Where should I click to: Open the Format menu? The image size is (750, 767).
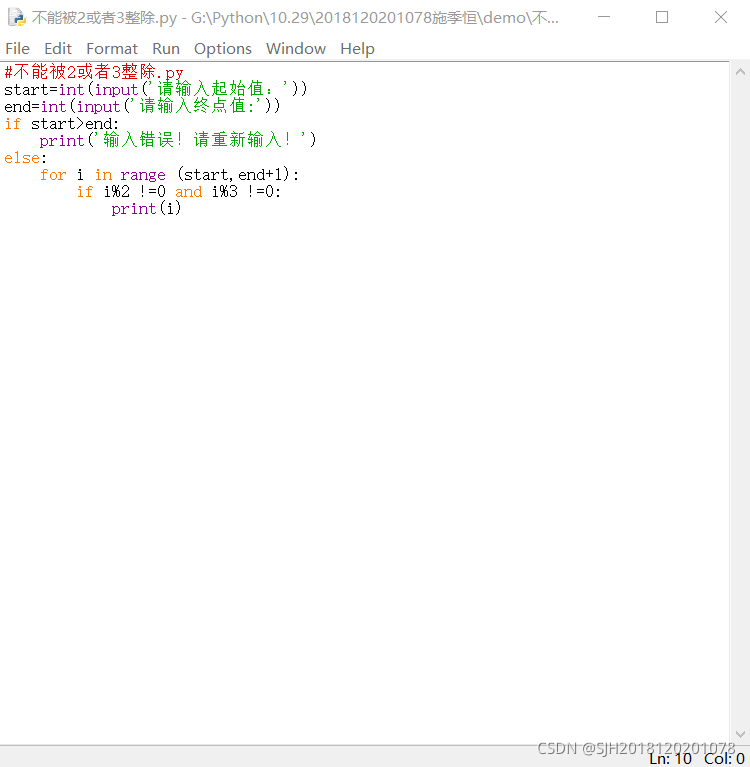tap(112, 48)
